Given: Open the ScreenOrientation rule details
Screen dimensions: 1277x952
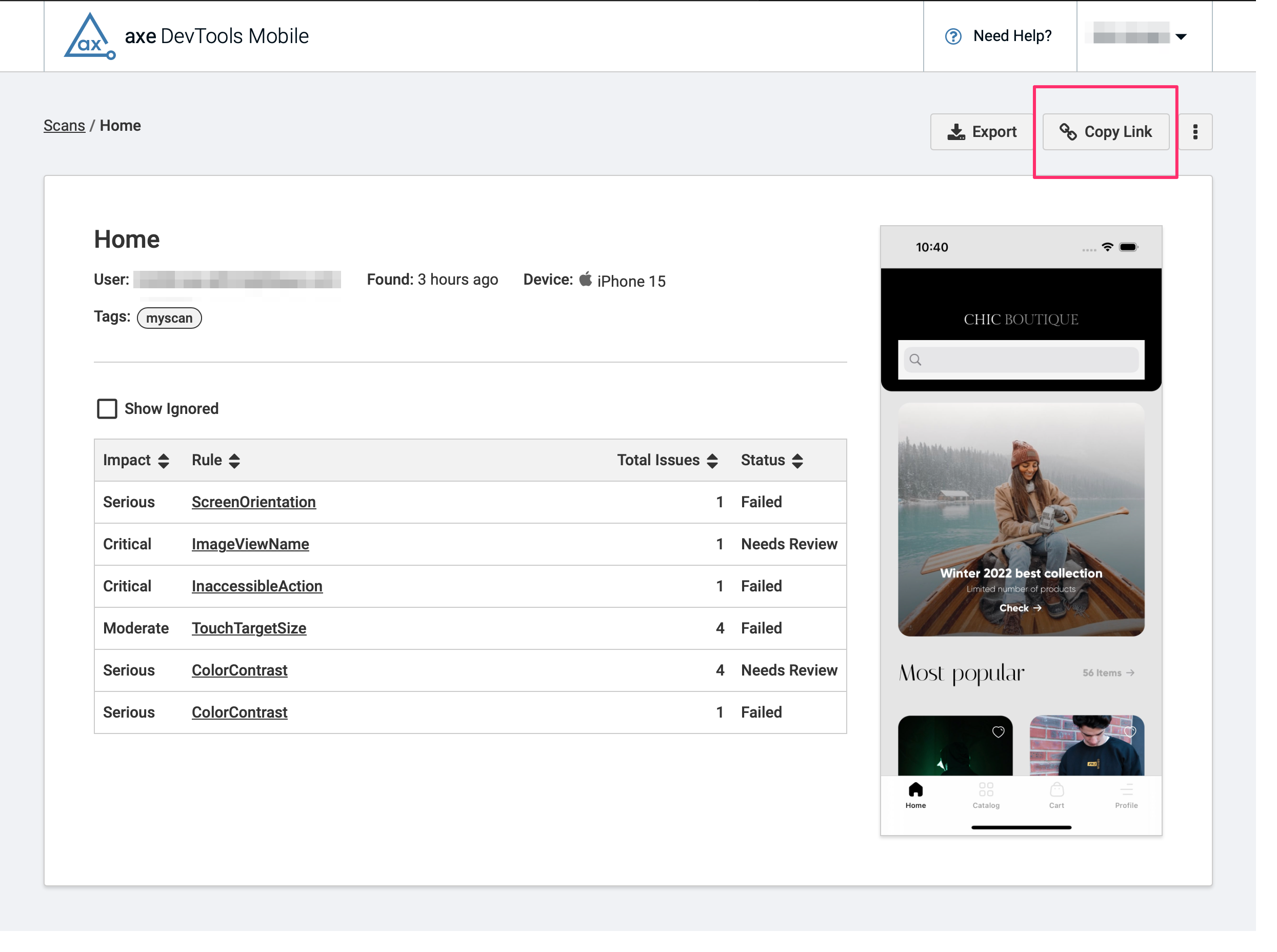Looking at the screenshot, I should [253, 502].
